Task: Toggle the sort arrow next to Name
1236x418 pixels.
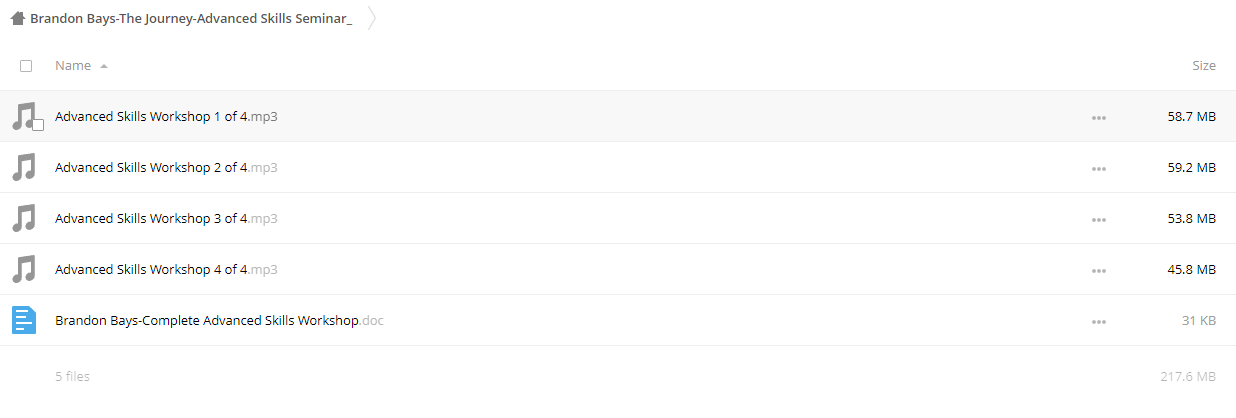Action: [104, 66]
